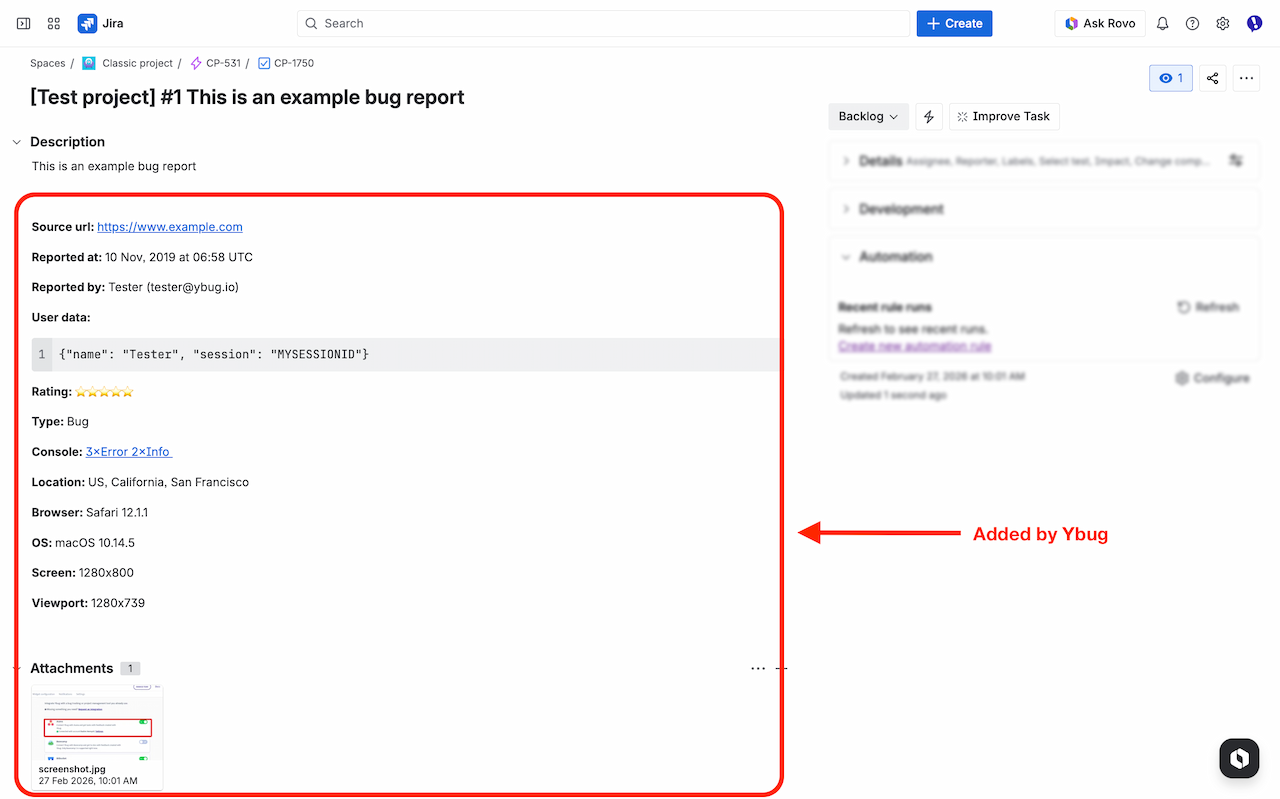Click the fifth rating star
Viewport: 1280px width, 799px height.
click(x=127, y=390)
